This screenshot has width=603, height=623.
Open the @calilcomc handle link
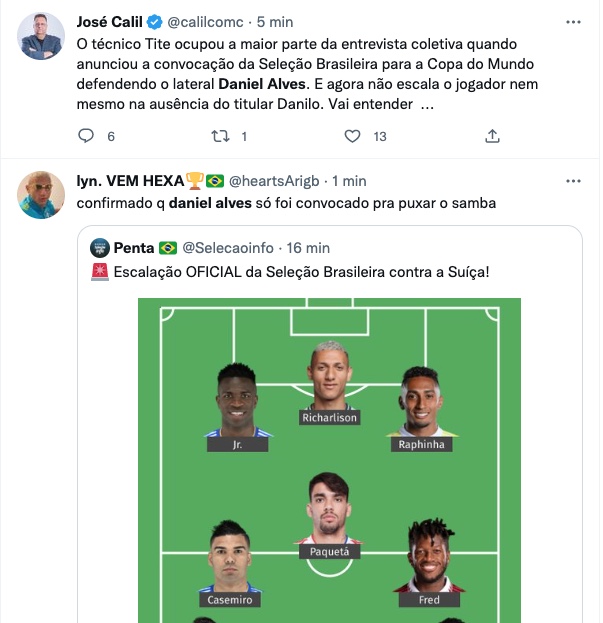click(x=207, y=21)
